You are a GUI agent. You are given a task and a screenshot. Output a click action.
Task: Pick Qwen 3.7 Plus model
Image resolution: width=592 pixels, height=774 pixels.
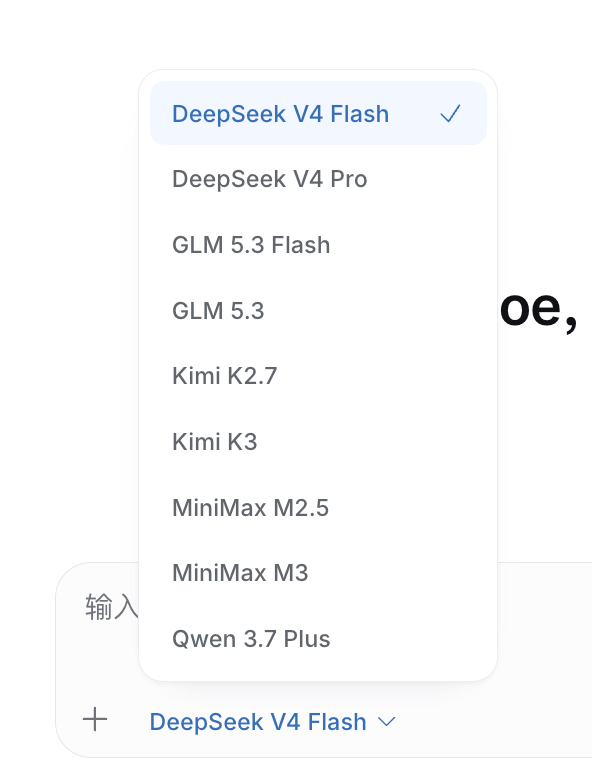318,639
